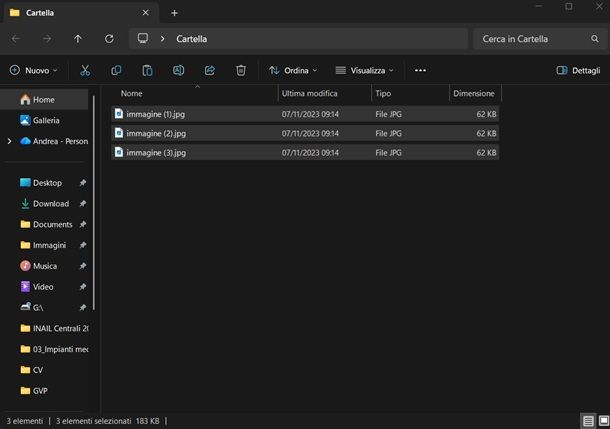
Task: Open Desktop in the sidebar
Action: tap(46, 183)
